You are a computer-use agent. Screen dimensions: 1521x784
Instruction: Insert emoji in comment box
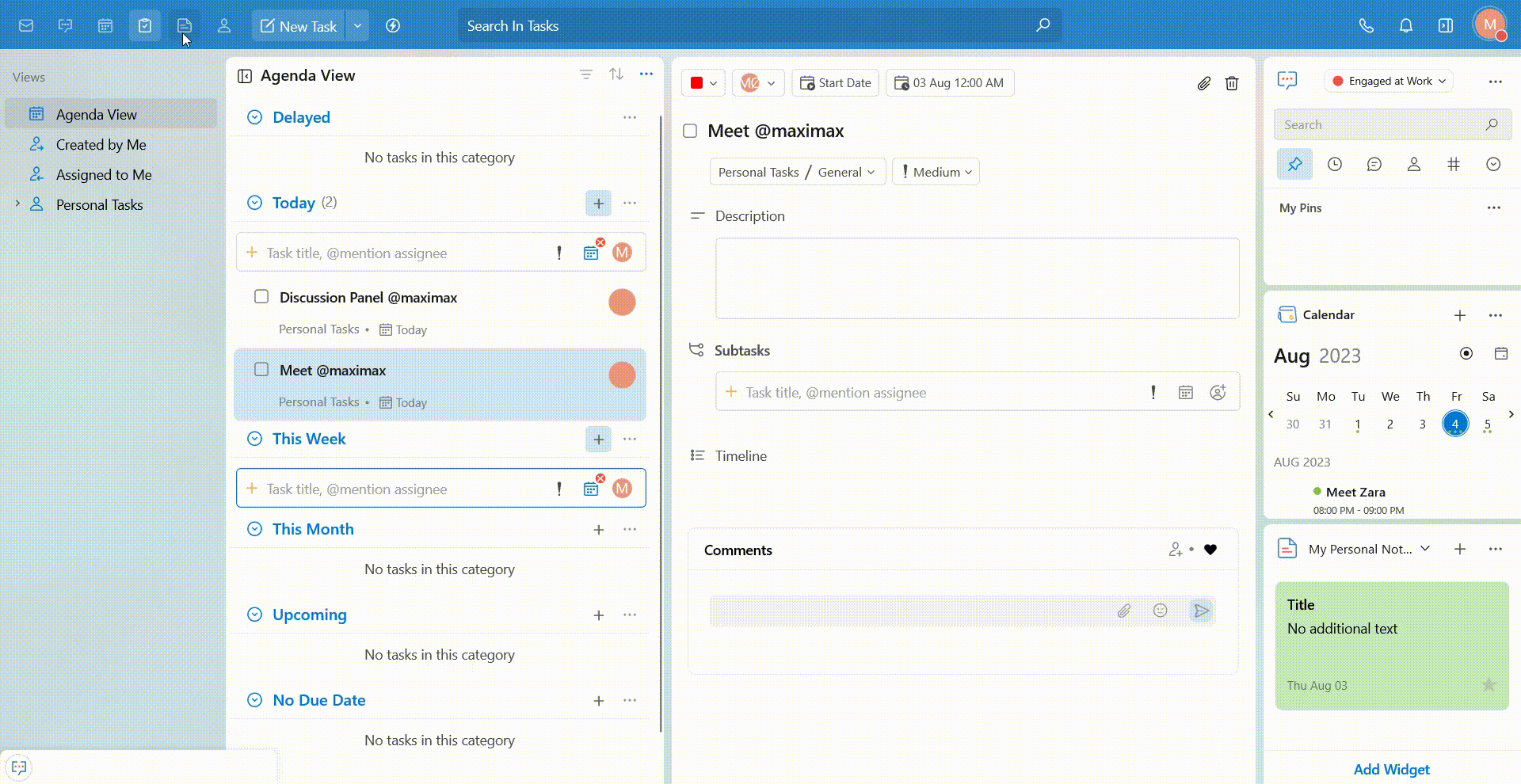[x=1160, y=611]
